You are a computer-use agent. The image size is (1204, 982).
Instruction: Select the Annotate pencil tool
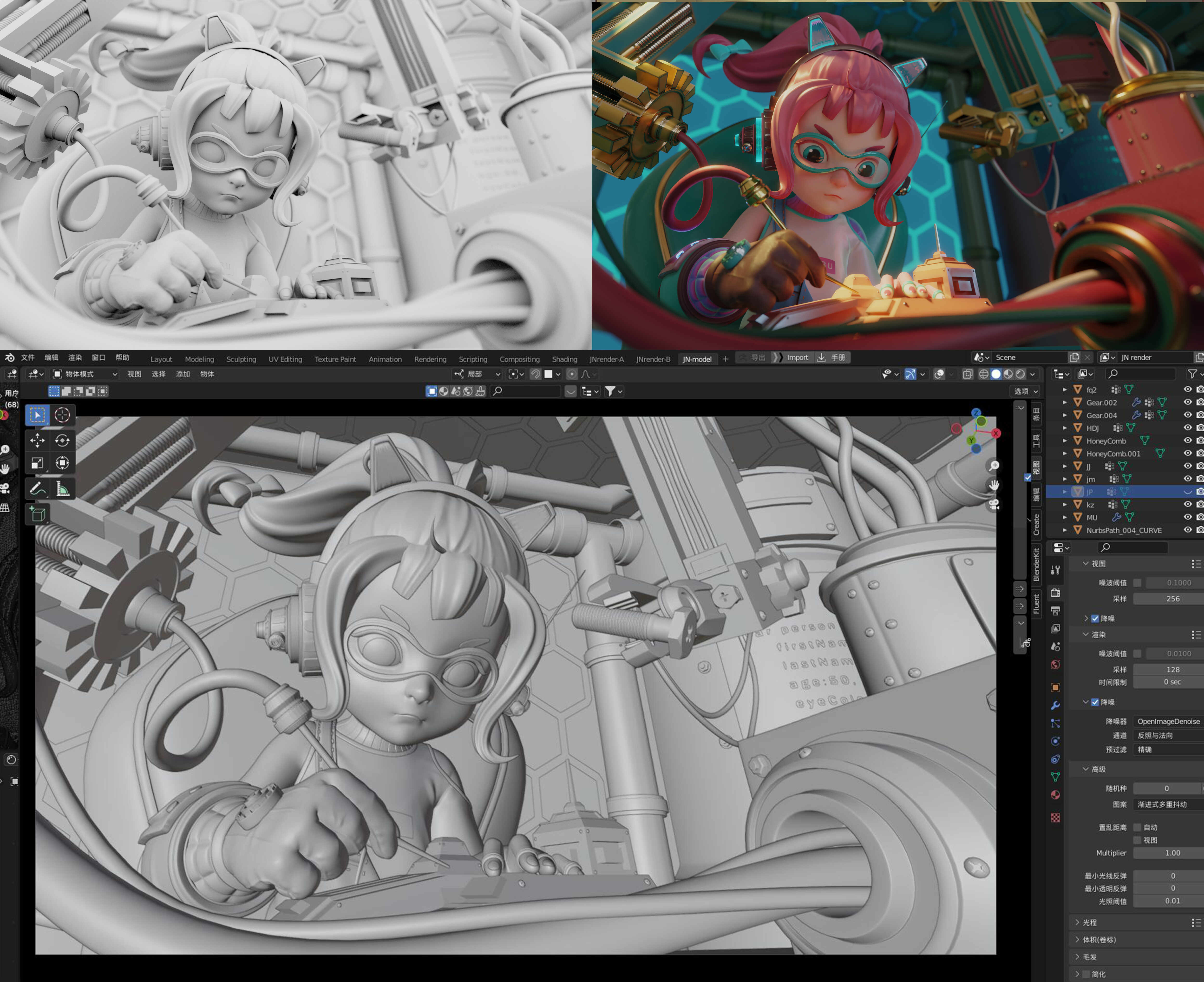tap(37, 489)
